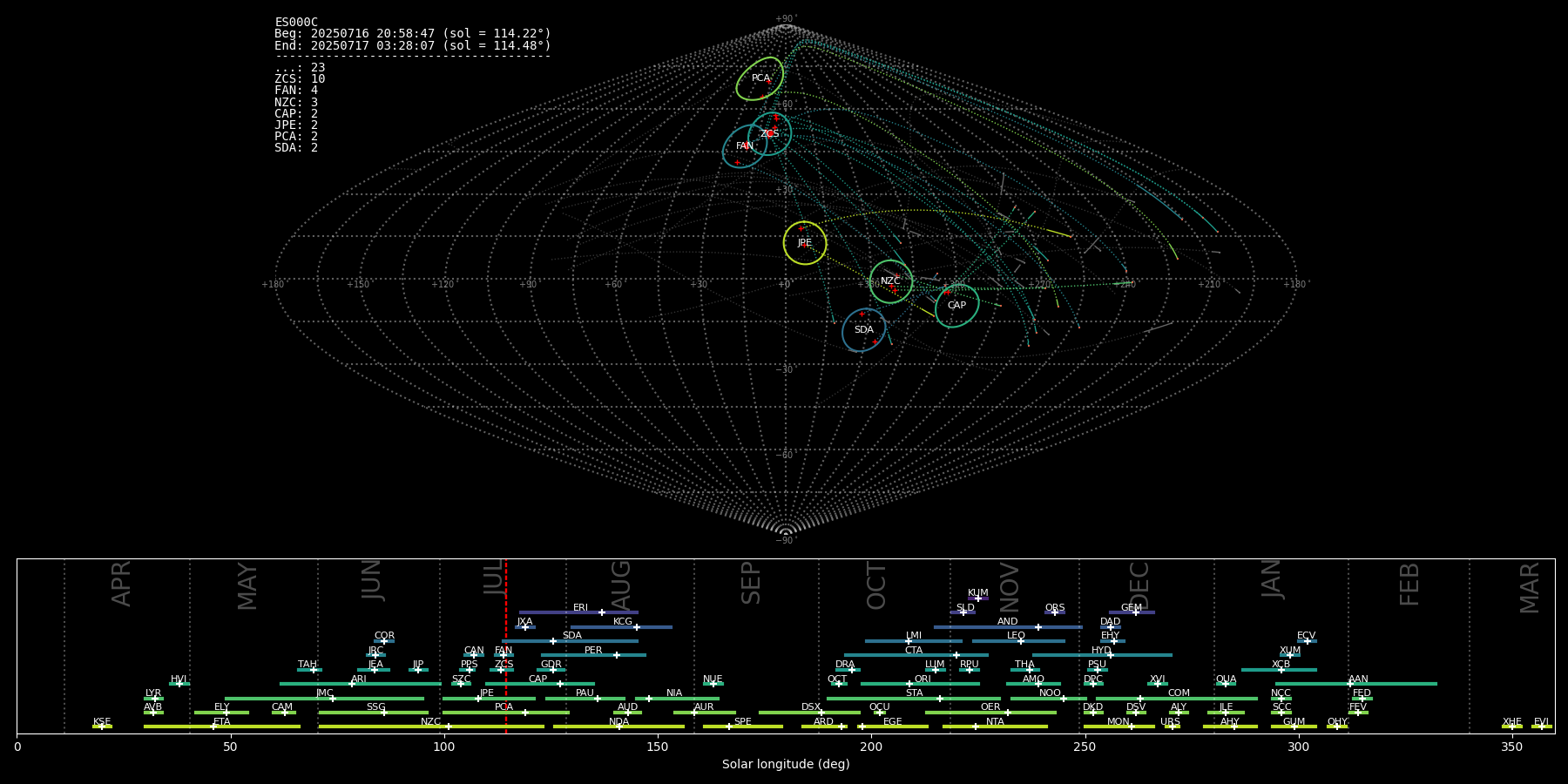Click the STA shower bar in timeline
1568x784 pixels.
[x=914, y=699]
